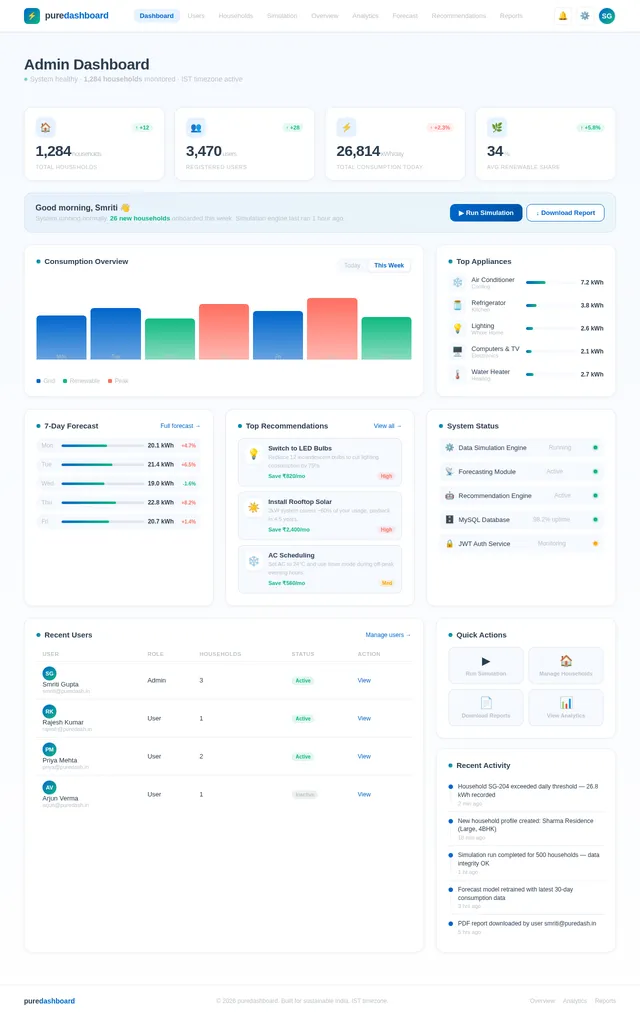The height and width of the screenshot is (1017, 640).
Task: Click the View Analytics quick action tile
Action: [x=565, y=707]
